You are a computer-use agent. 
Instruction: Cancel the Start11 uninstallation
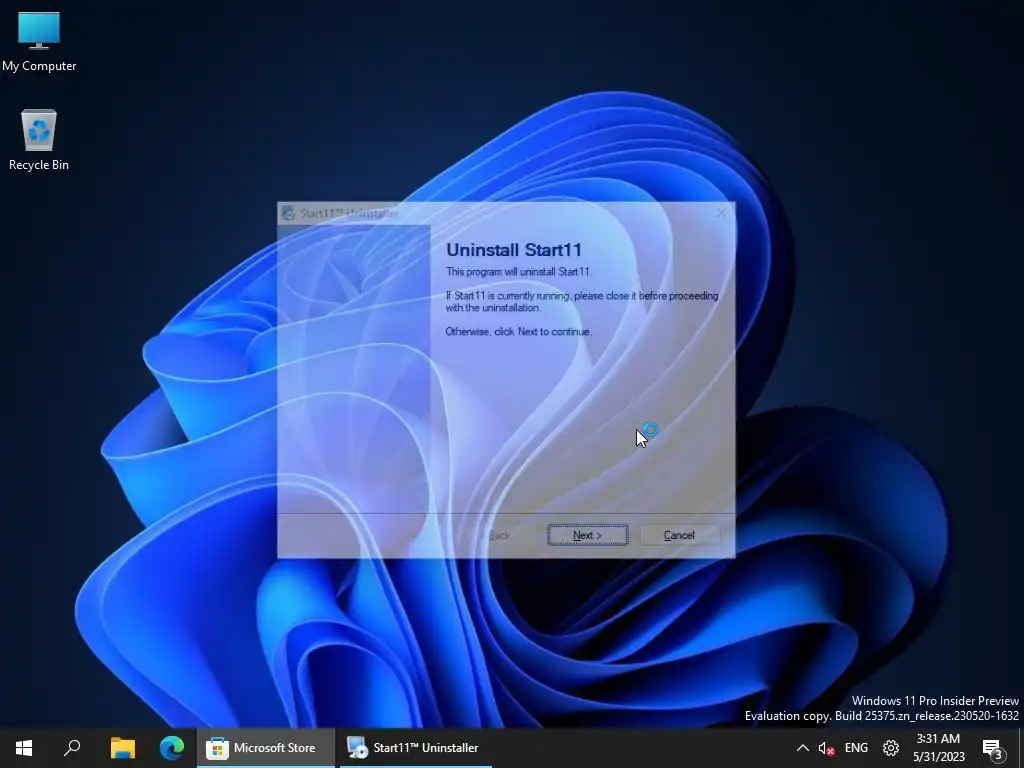(x=679, y=535)
